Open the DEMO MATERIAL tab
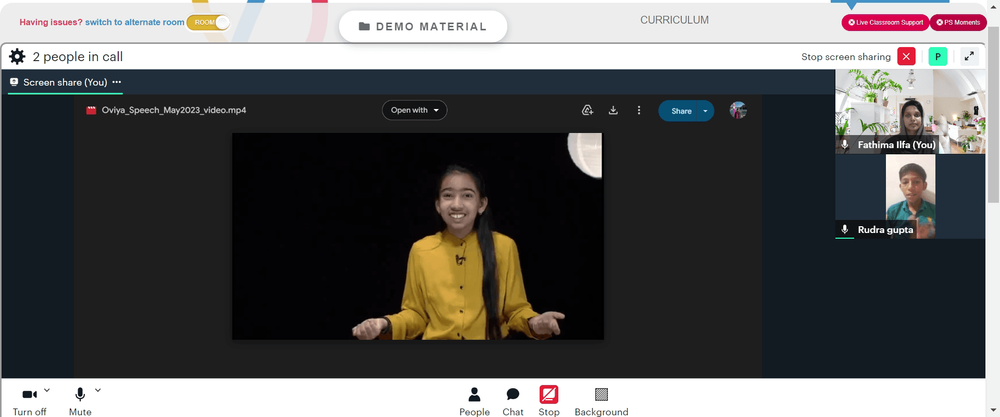 click(423, 27)
